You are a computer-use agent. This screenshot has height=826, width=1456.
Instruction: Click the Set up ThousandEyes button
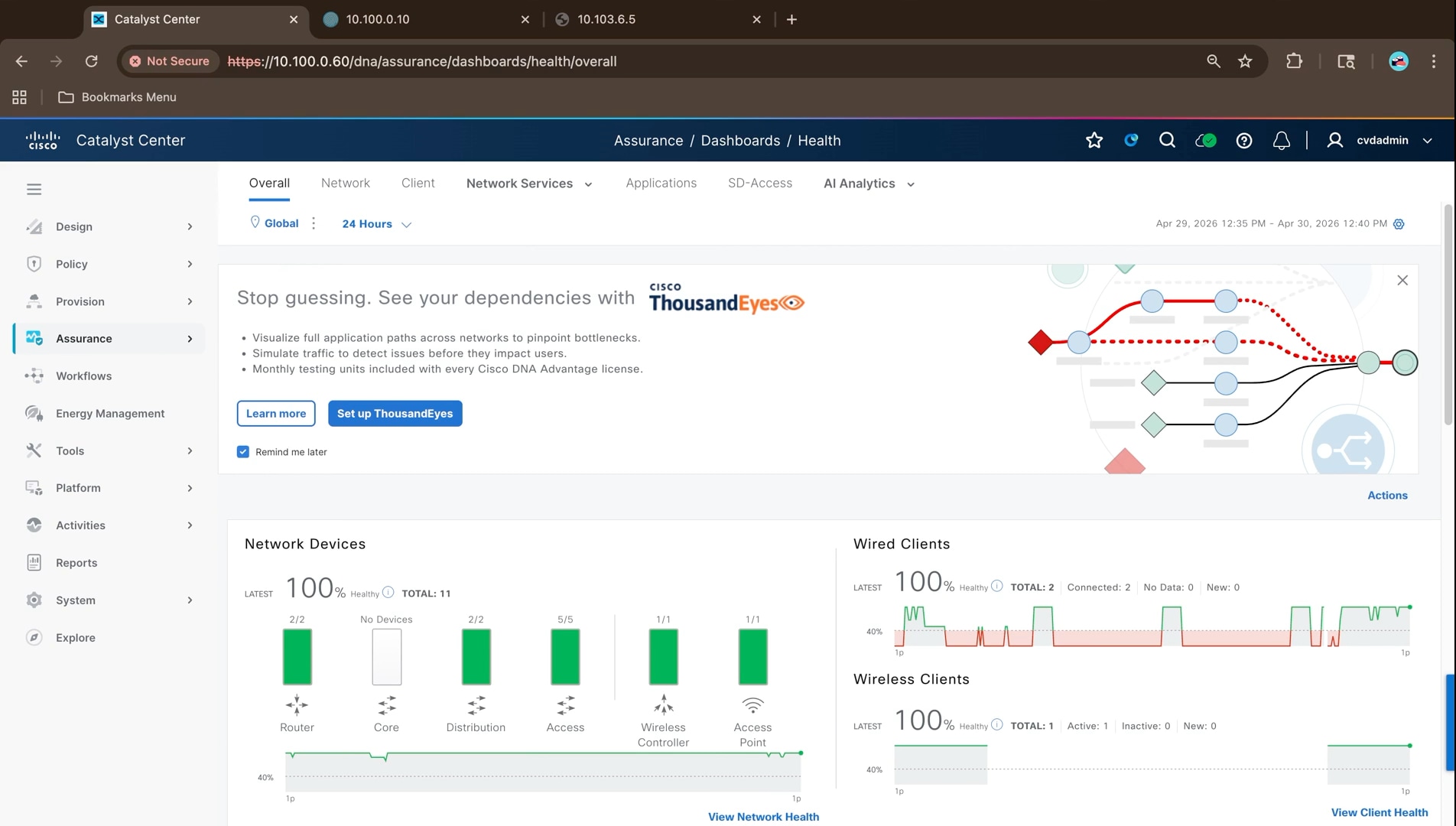pyautogui.click(x=395, y=413)
